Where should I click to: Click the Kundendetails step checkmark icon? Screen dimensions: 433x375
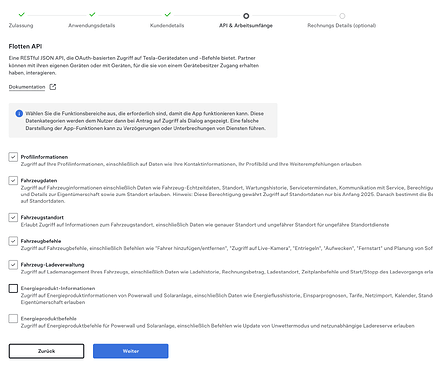(x=168, y=15)
